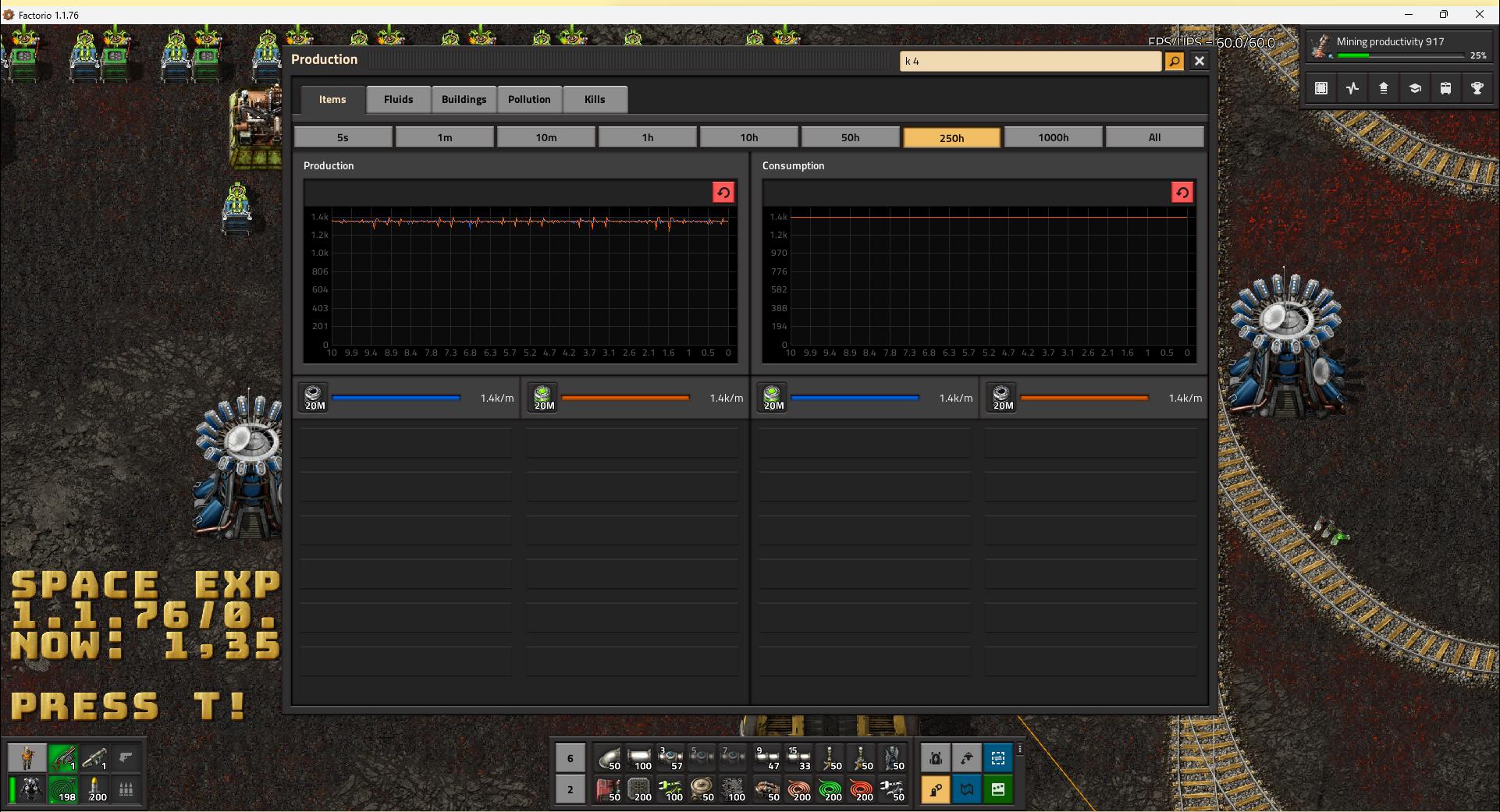Open the Pollution statistics tab
The image size is (1500, 812).
pos(529,99)
